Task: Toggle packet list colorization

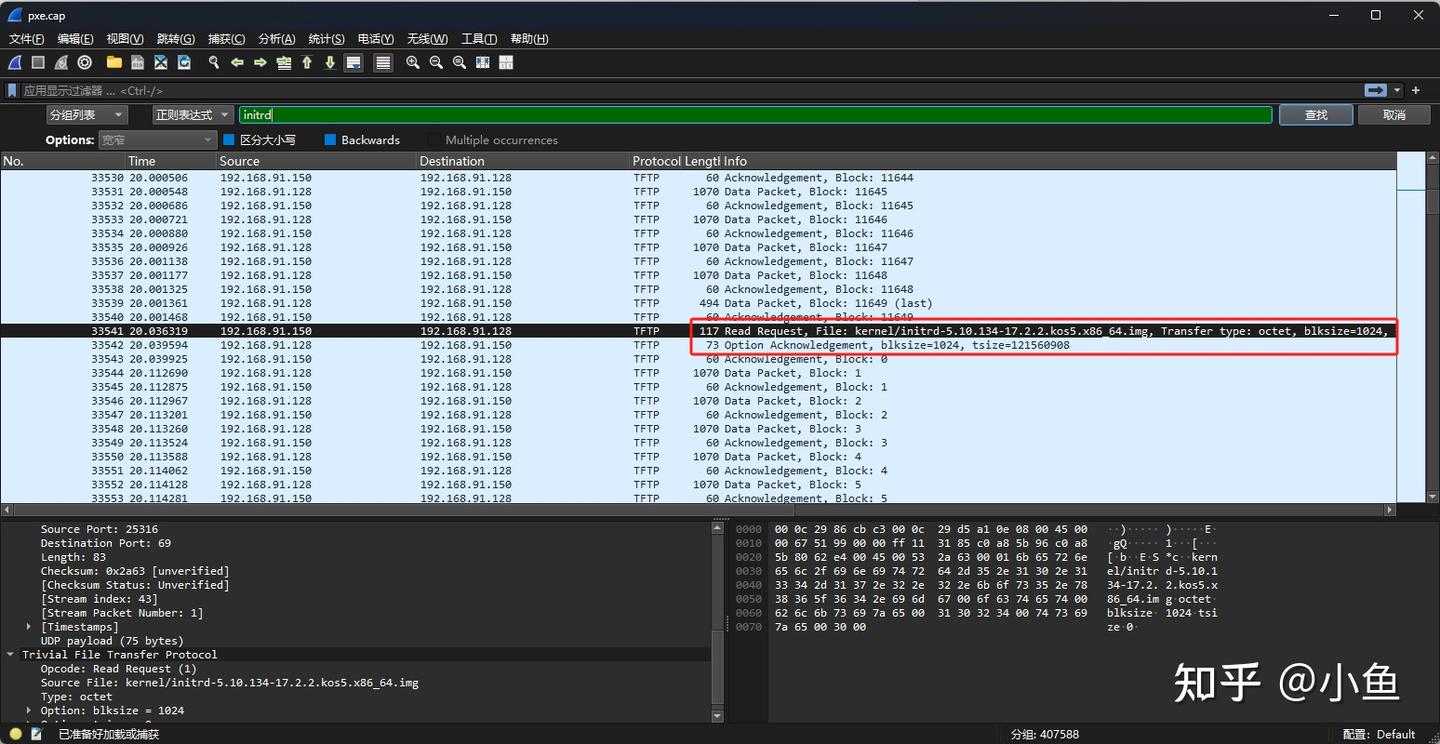Action: [x=383, y=63]
